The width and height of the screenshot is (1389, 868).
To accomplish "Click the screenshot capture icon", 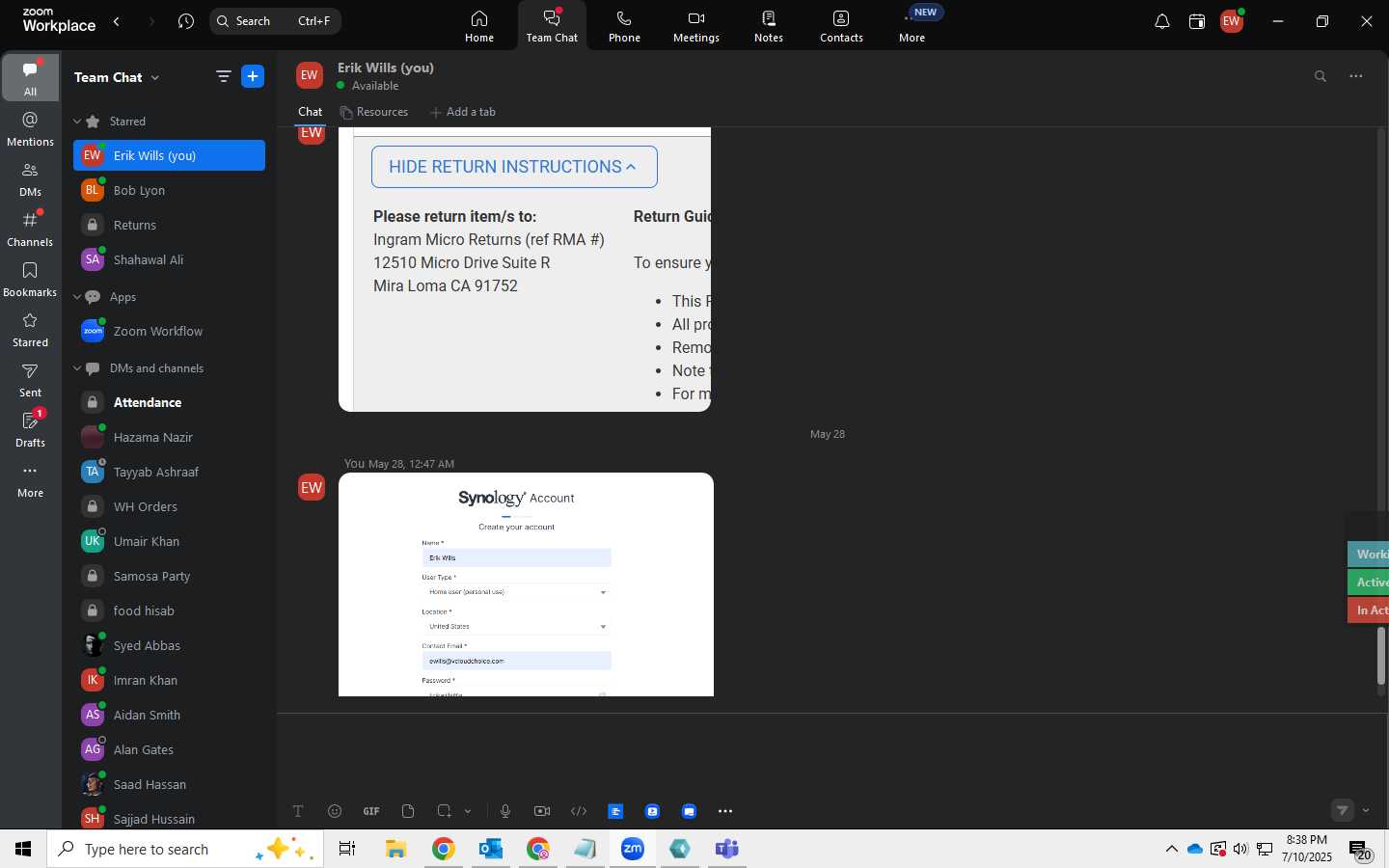I will [444, 811].
